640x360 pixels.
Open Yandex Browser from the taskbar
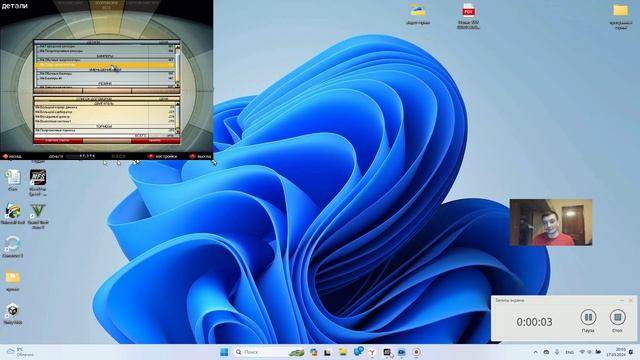point(372,352)
